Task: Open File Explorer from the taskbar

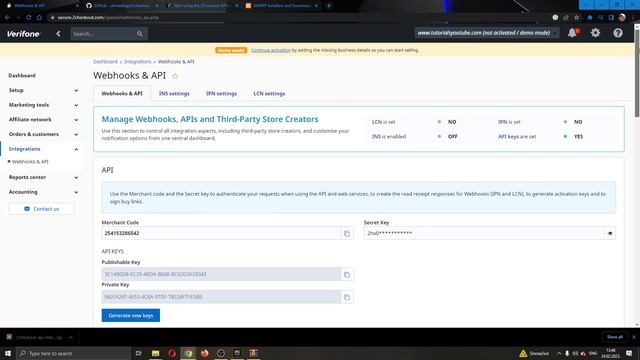Action: [156, 353]
